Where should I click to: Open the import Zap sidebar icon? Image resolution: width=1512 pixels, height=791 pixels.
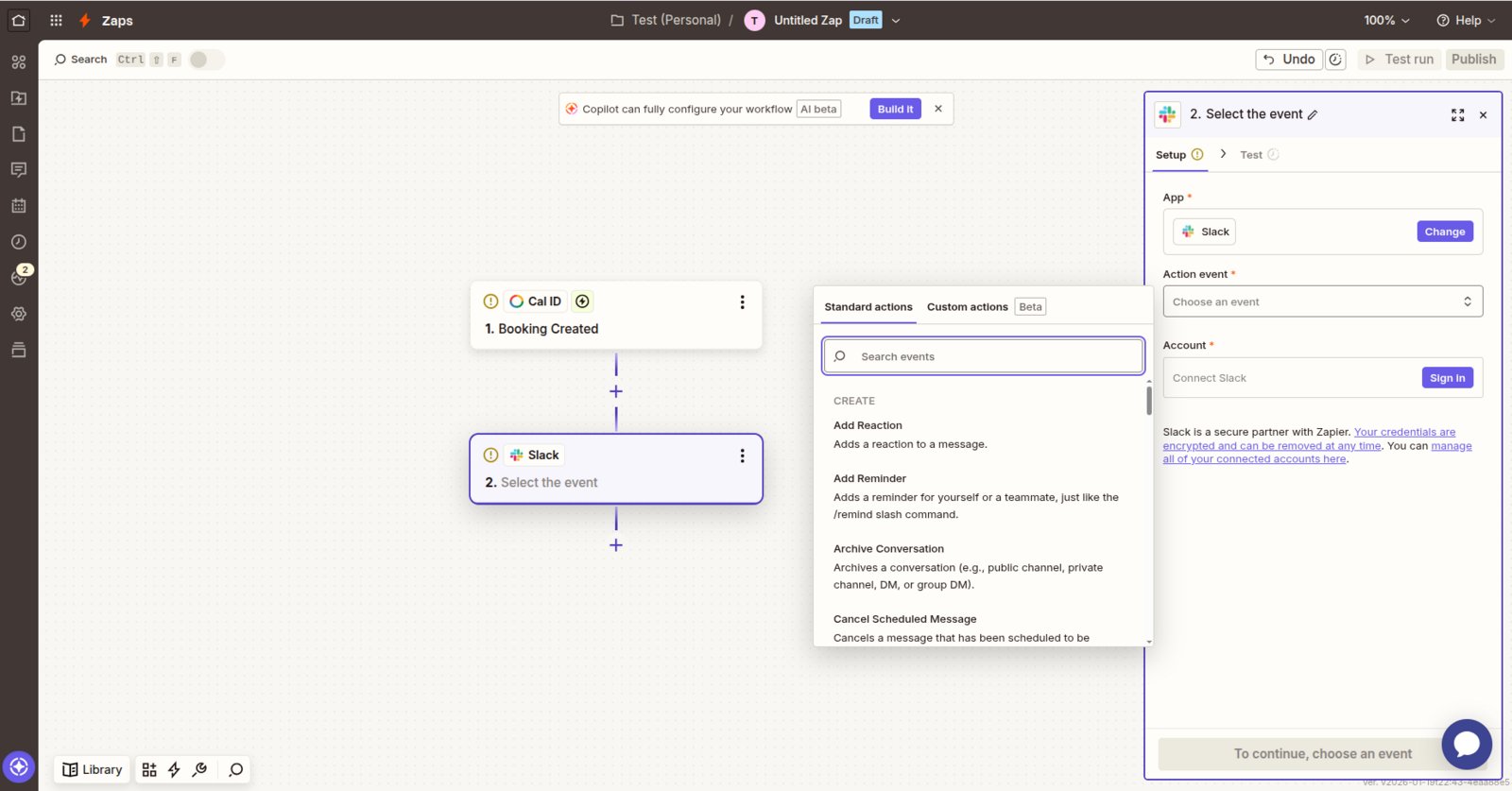18,98
